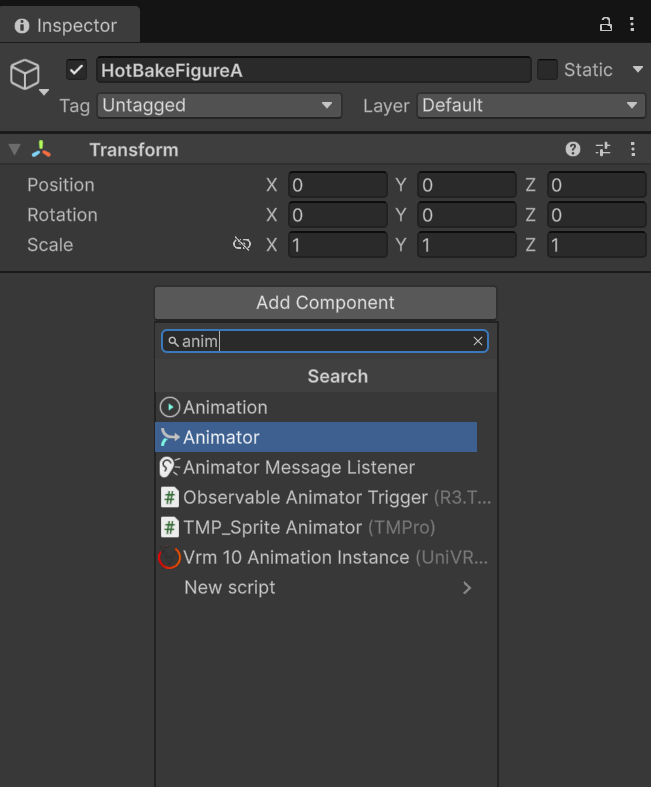Screen dimensions: 651x787
Task: Click the Animator Message Listener icon
Action: point(170,467)
